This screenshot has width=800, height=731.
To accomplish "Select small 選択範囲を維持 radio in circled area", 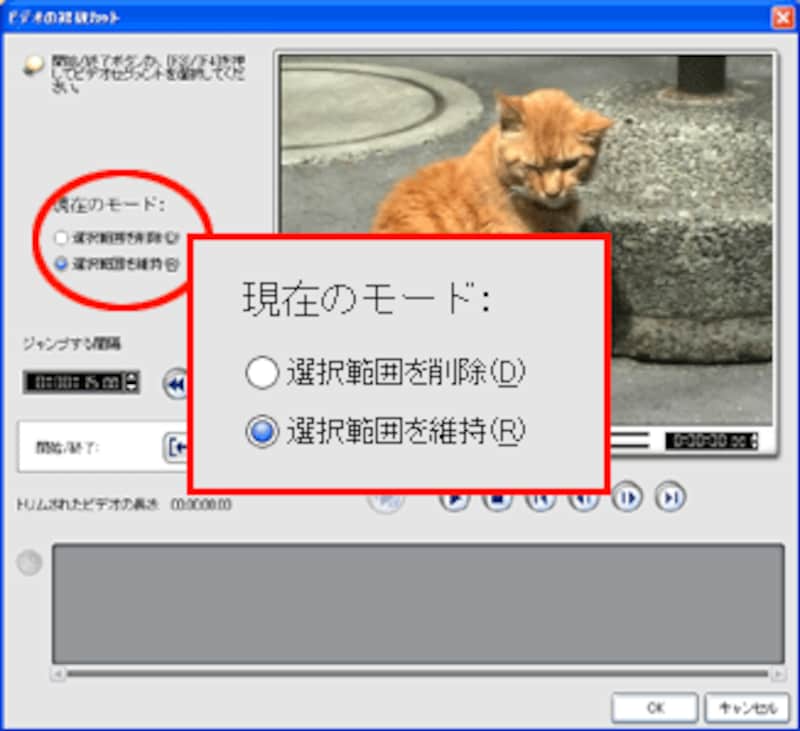I will pyautogui.click(x=62, y=264).
